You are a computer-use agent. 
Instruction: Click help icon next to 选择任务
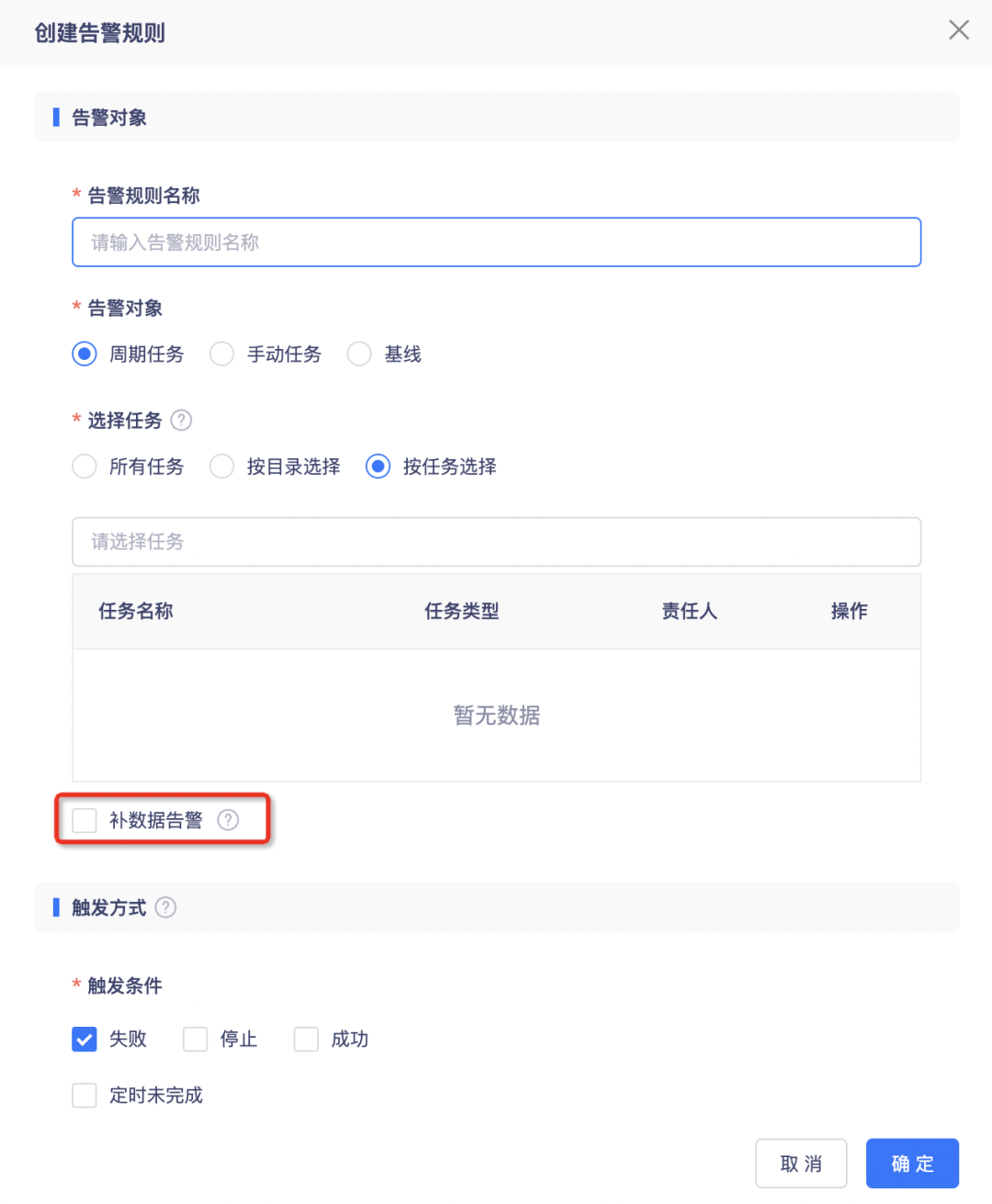pyautogui.click(x=182, y=421)
